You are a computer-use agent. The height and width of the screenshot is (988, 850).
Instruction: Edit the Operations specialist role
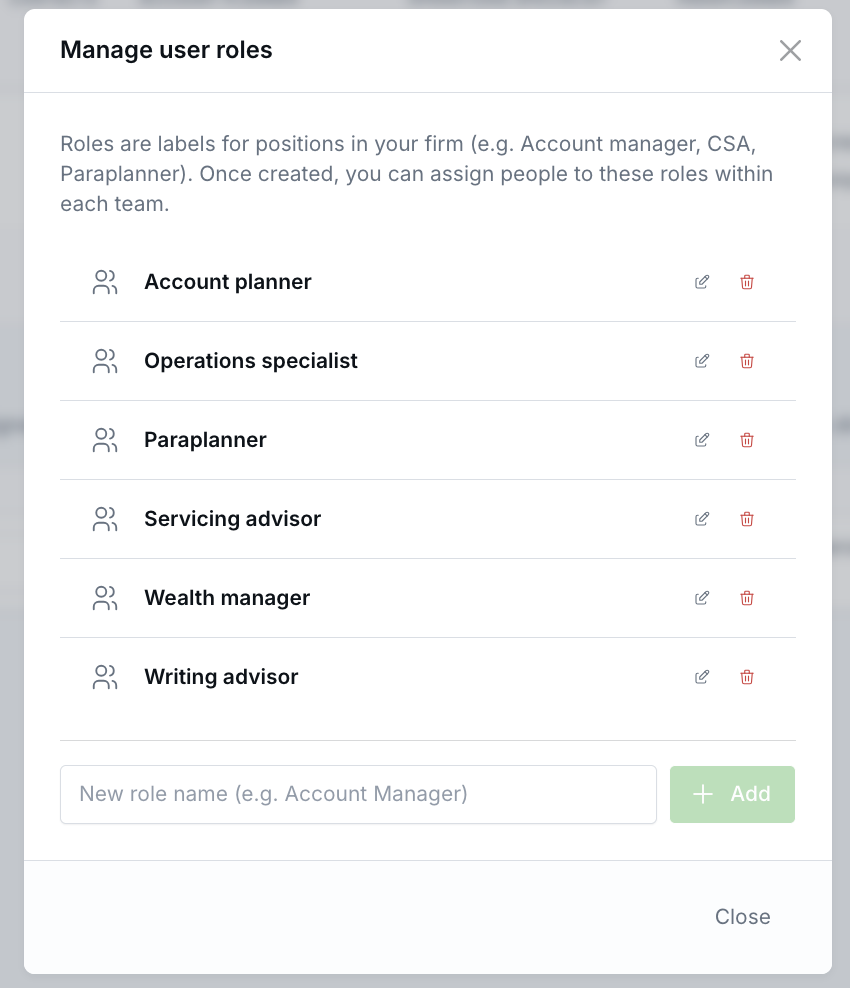coord(701,361)
